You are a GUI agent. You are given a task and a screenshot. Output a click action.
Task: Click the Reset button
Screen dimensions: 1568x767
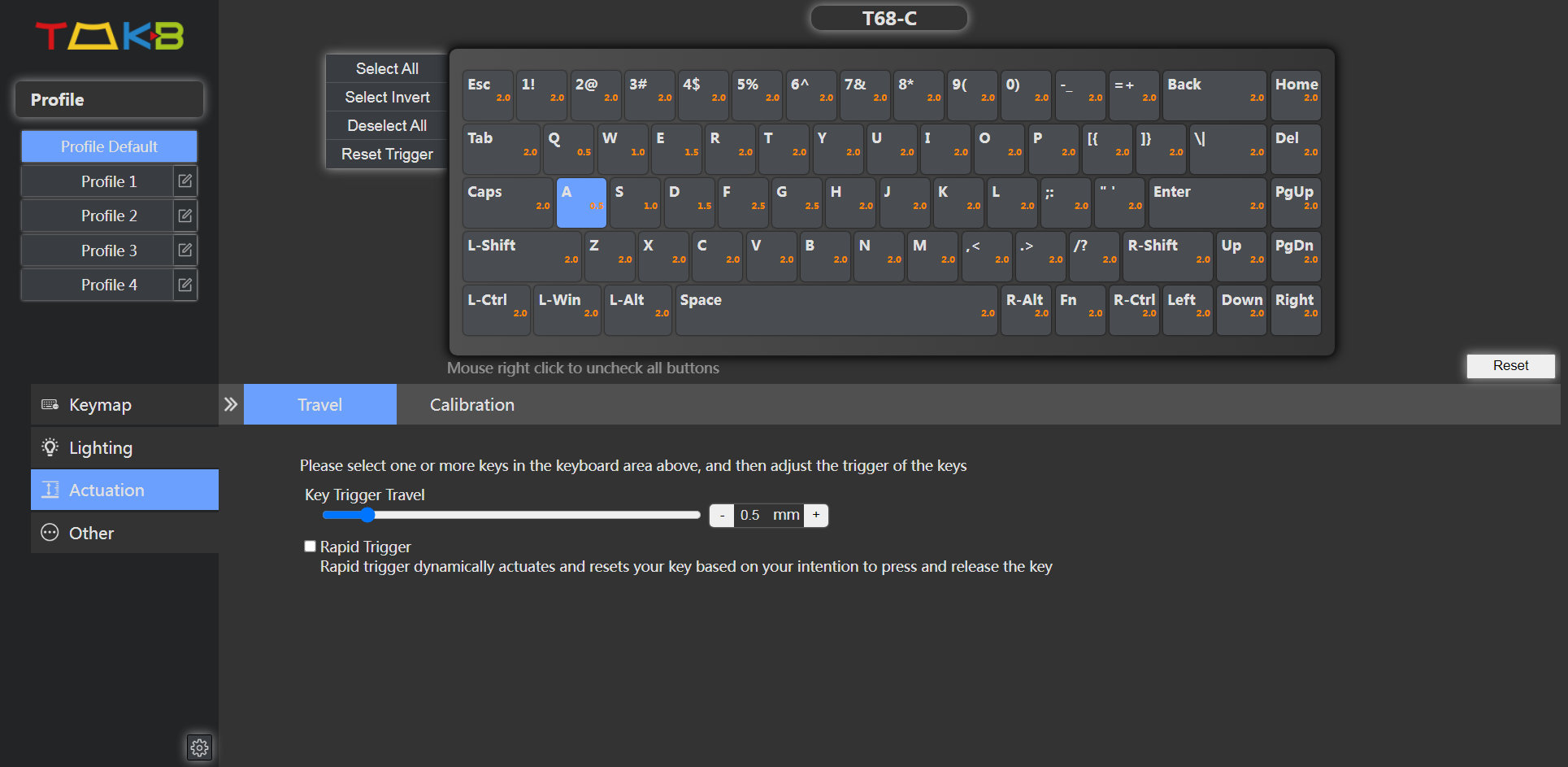pos(1509,366)
